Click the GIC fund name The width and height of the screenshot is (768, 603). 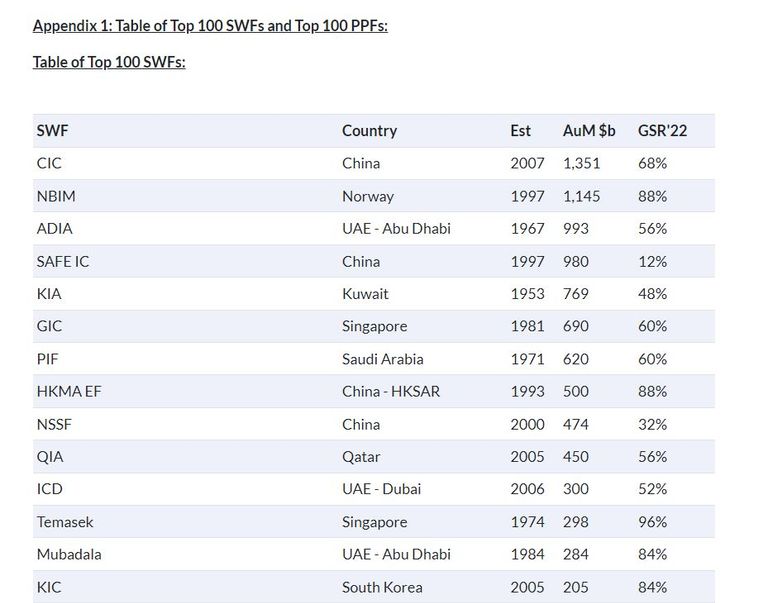pyautogui.click(x=49, y=326)
